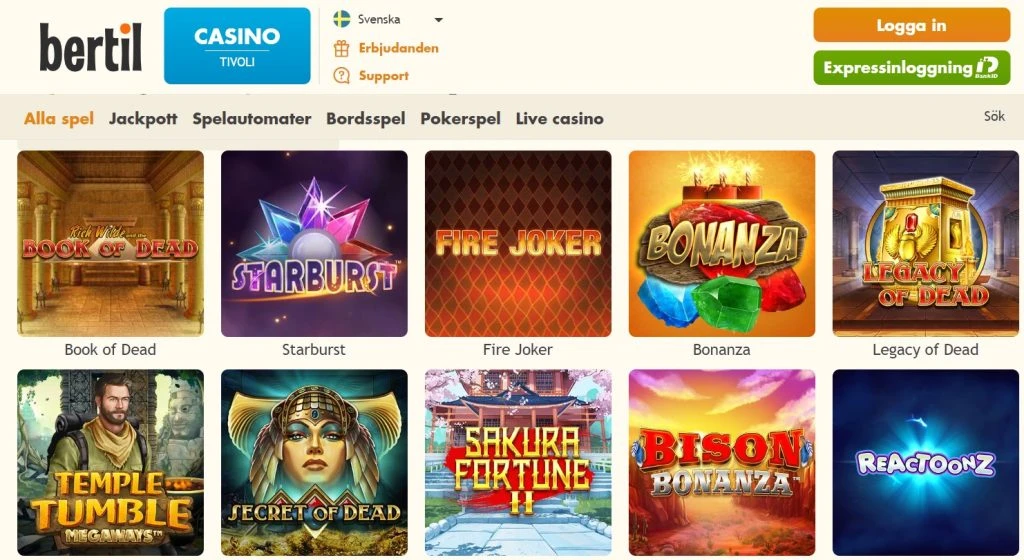Switch to the Jackpott tab

coord(143,119)
